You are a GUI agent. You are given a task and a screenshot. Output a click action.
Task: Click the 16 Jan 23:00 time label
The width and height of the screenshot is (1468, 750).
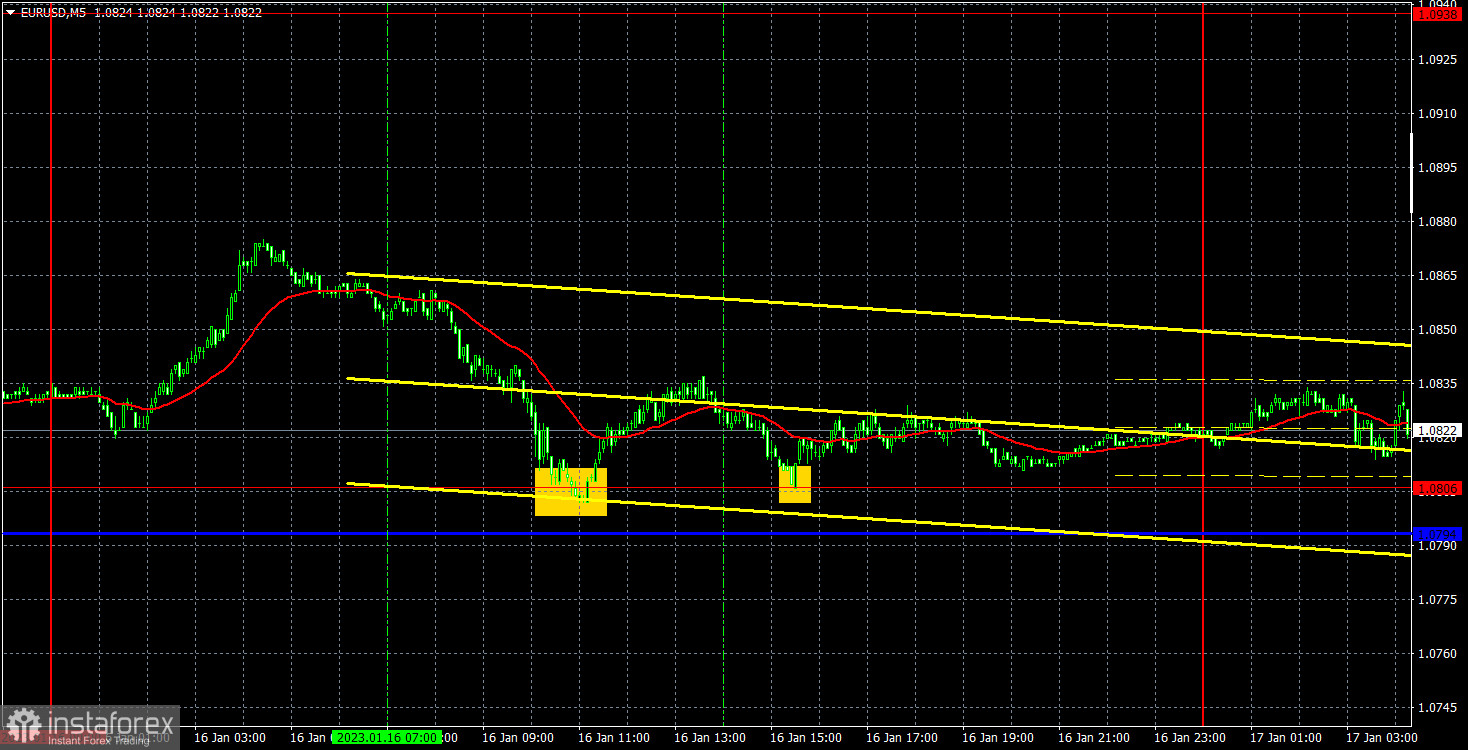point(1190,737)
